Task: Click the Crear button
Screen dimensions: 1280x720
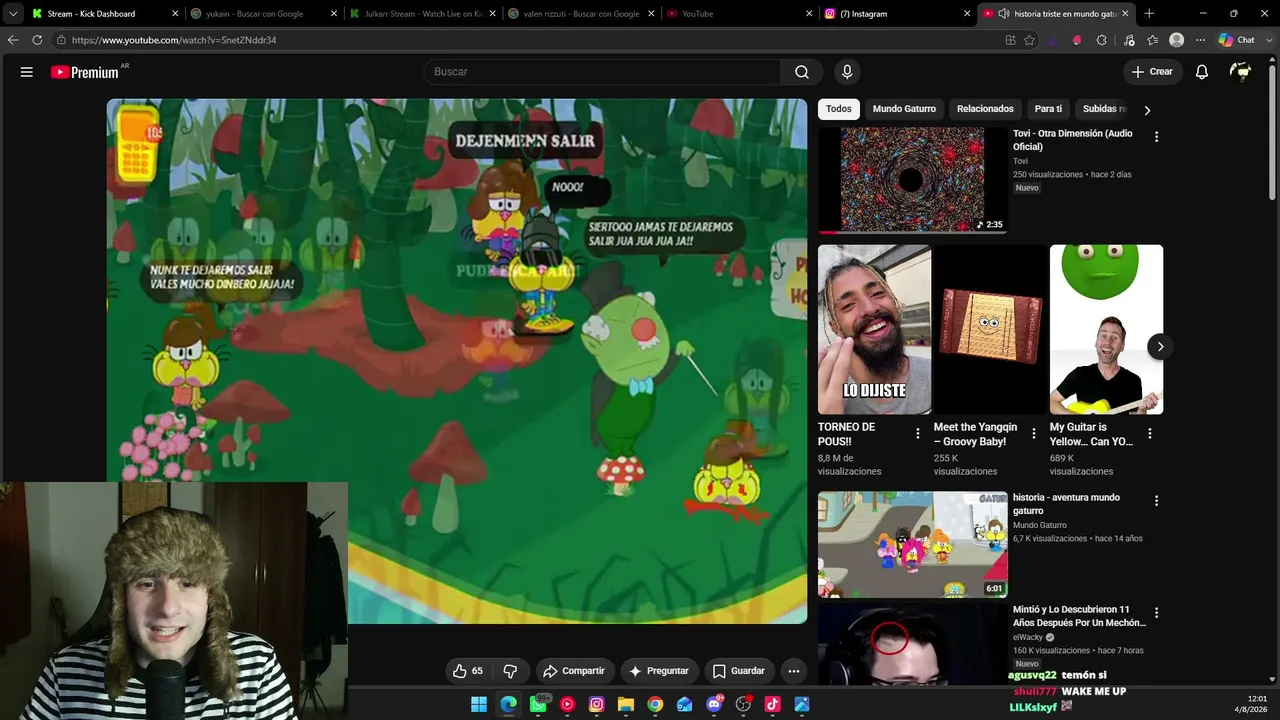Action: point(1152,72)
